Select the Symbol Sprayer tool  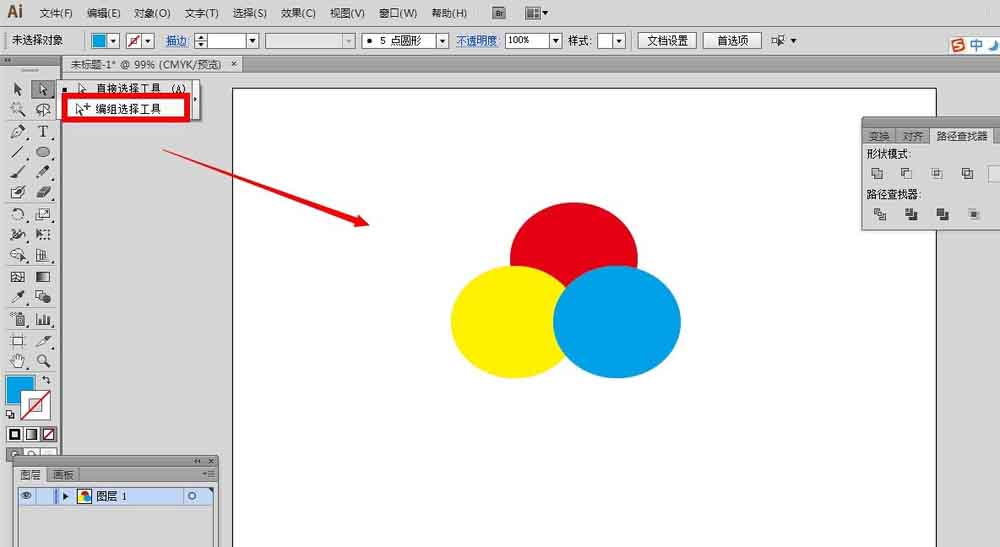pyautogui.click(x=18, y=319)
